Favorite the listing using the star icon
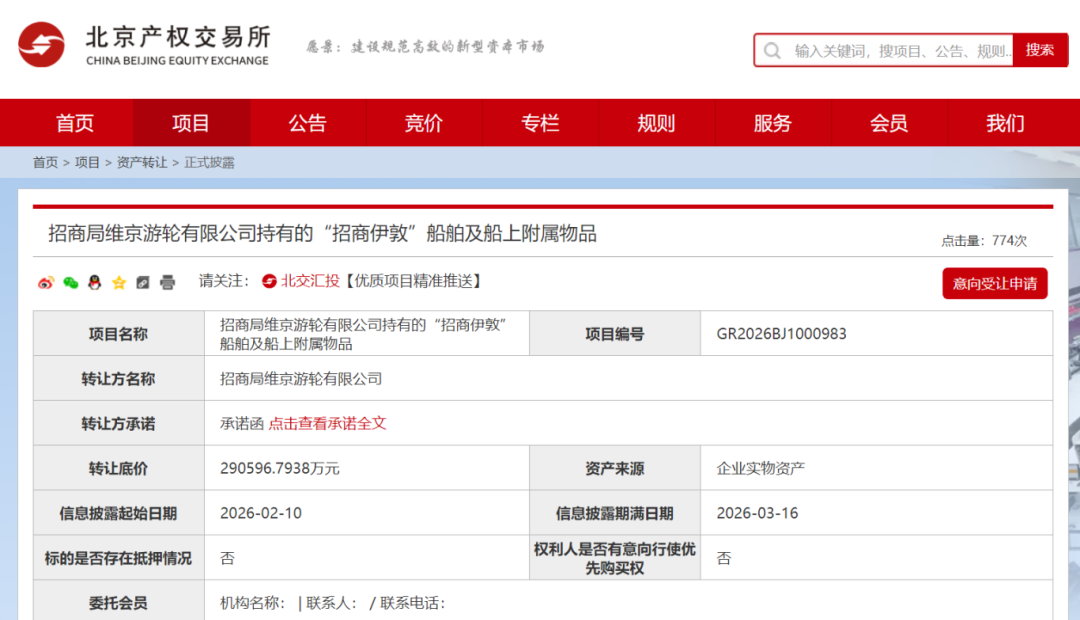Image resolution: width=1080 pixels, height=620 pixels. [x=118, y=283]
